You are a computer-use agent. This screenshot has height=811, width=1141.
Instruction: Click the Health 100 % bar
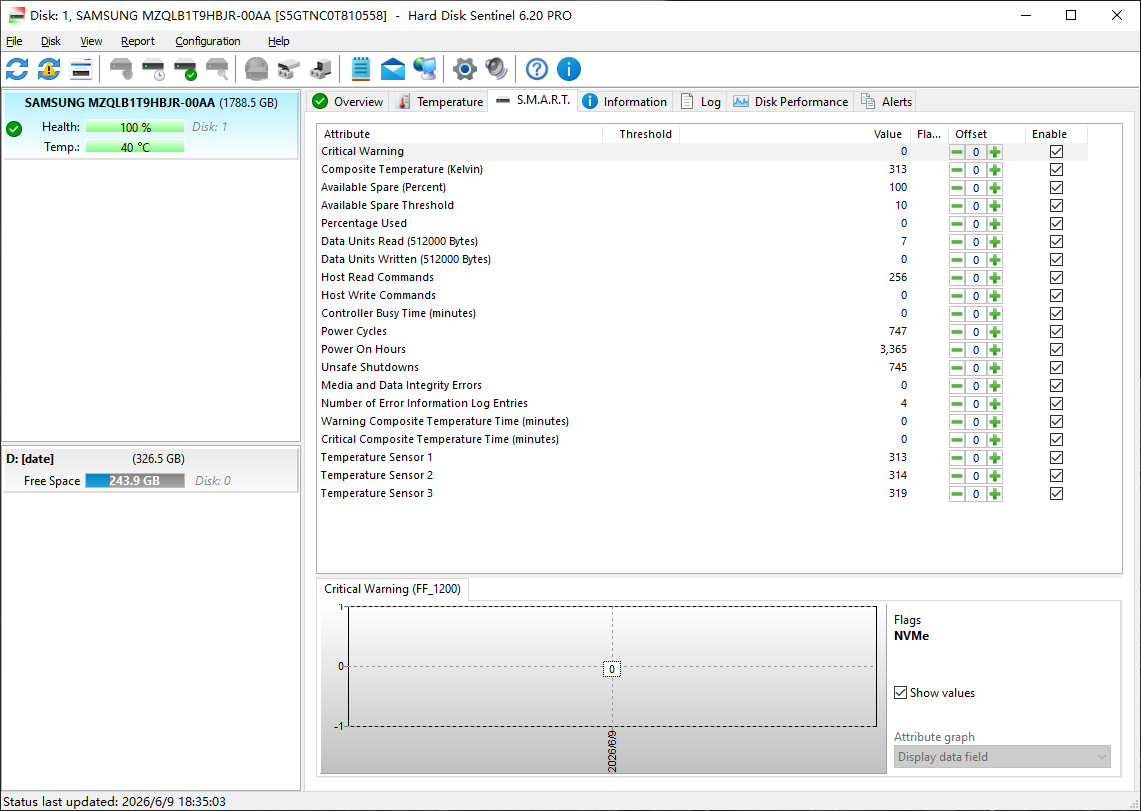pos(135,127)
